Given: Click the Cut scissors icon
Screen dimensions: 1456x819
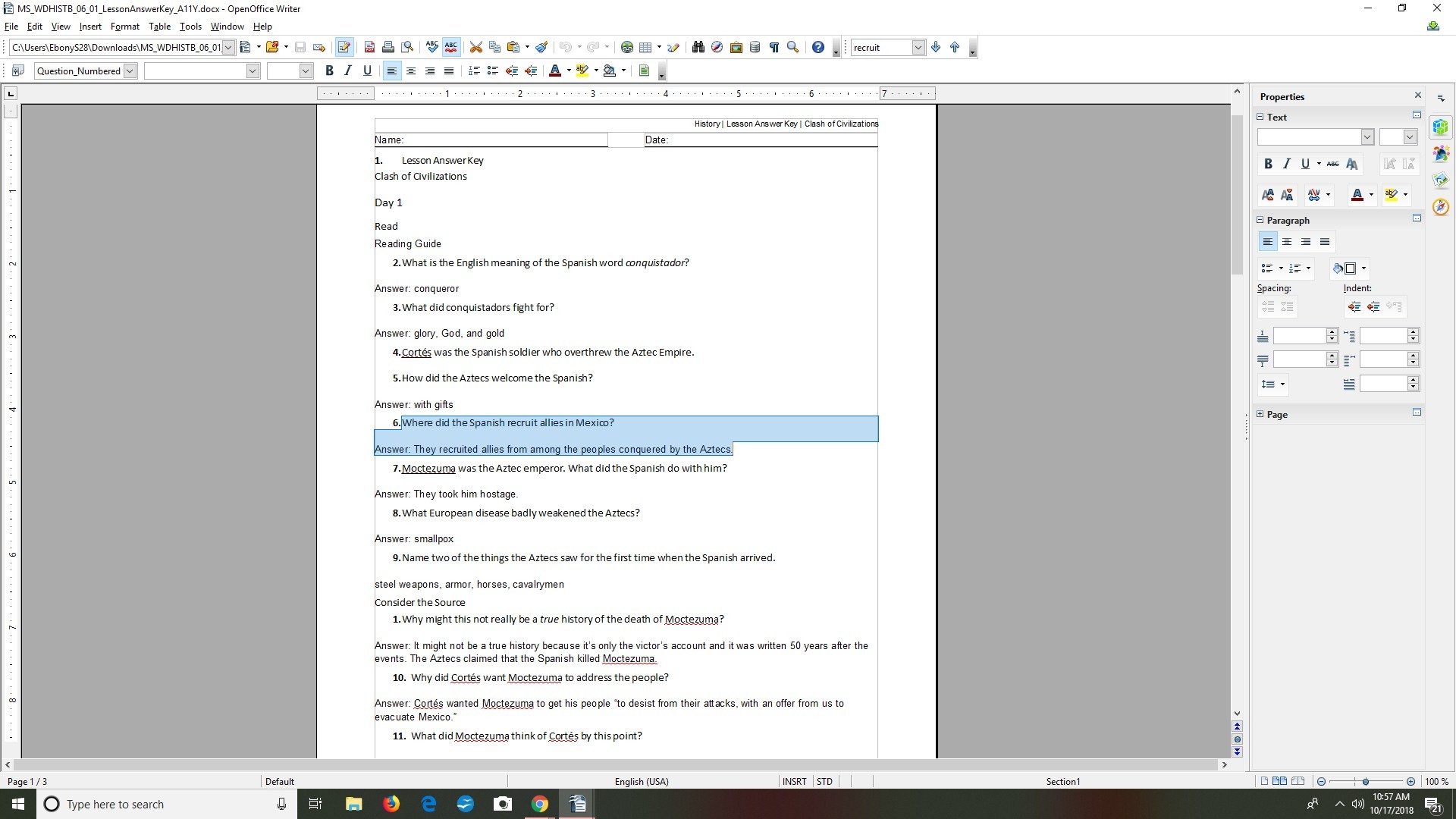Looking at the screenshot, I should click(x=476, y=47).
